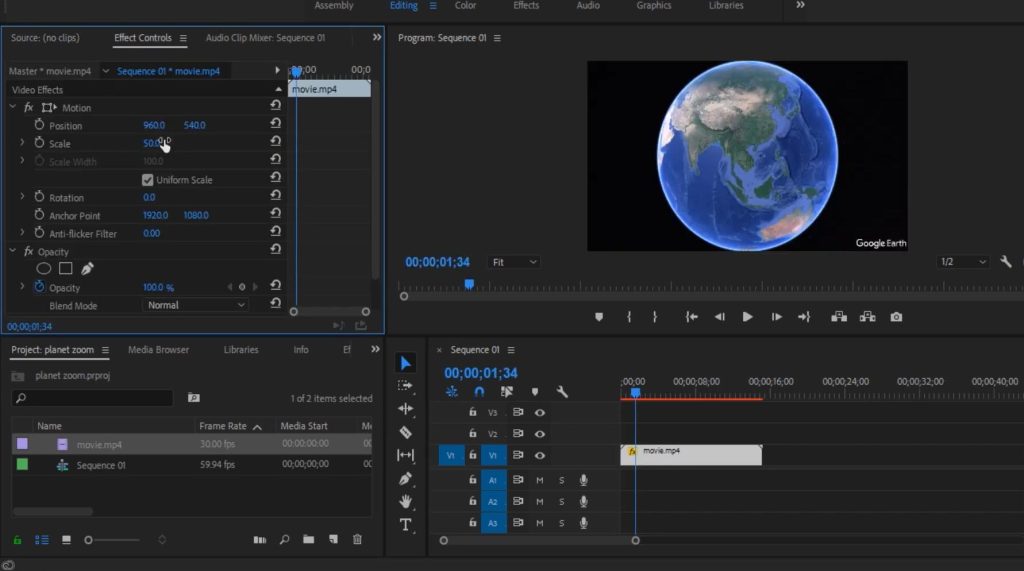1024x571 pixels.
Task: Open Audio Clip Mixer tab
Action: tap(265, 38)
